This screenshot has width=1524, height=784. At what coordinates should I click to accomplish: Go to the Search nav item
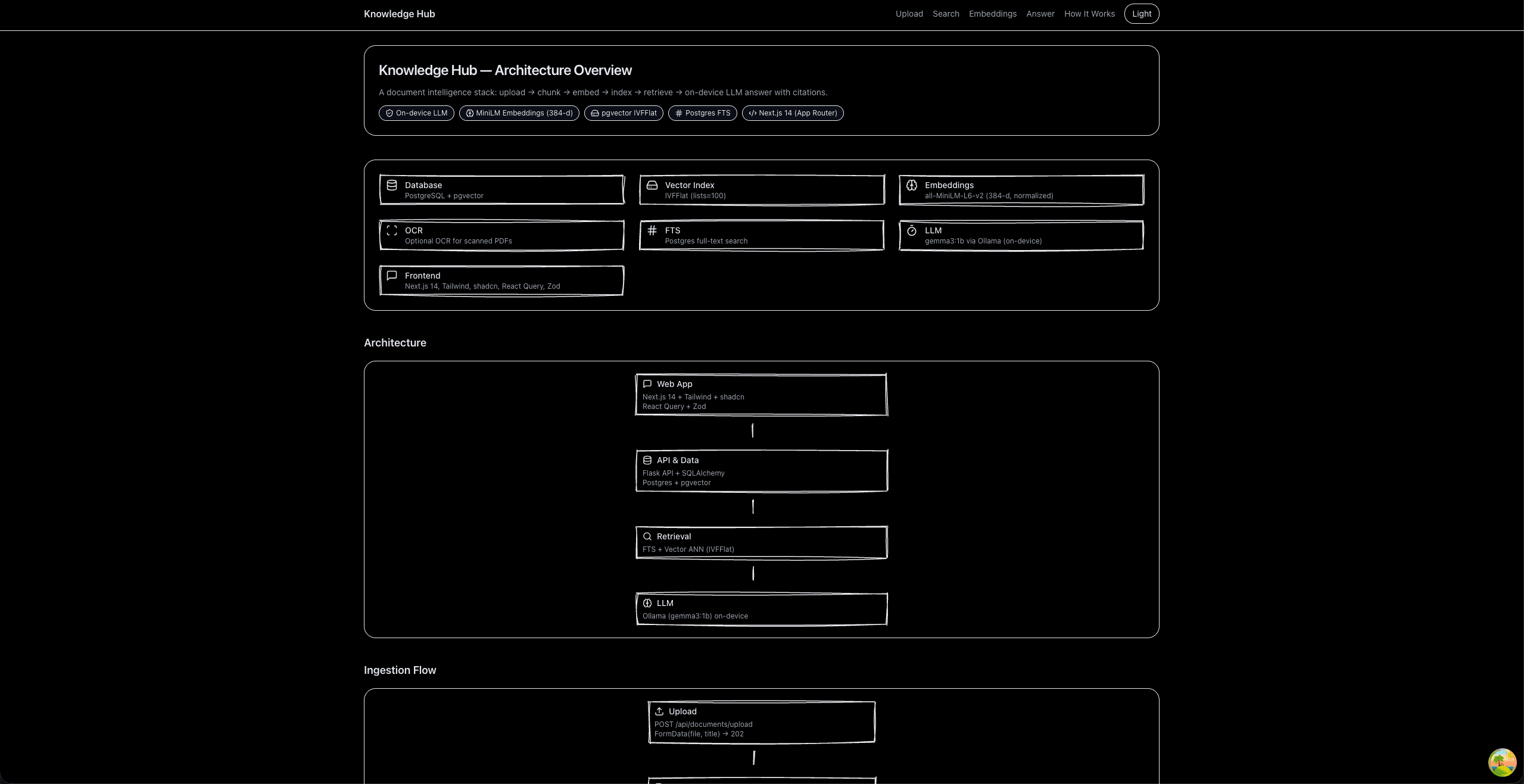[x=946, y=14]
